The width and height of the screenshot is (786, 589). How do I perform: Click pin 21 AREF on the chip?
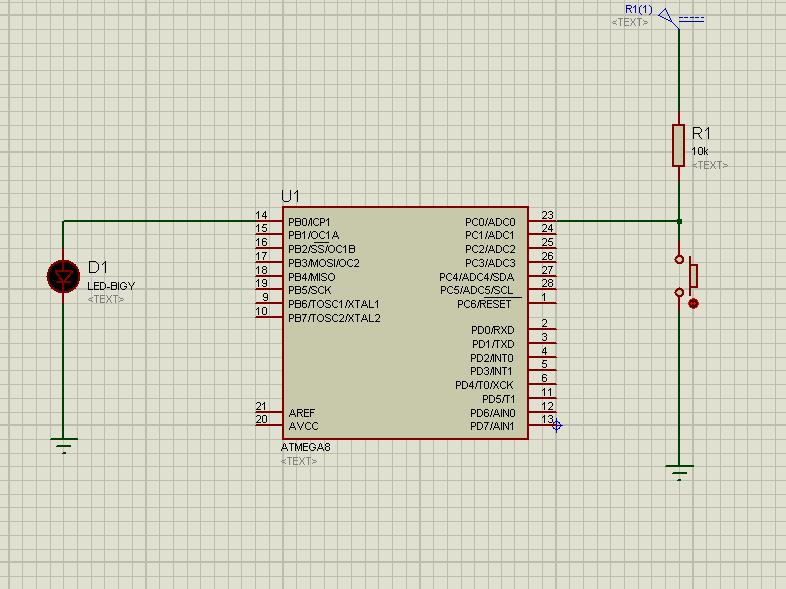(268, 411)
